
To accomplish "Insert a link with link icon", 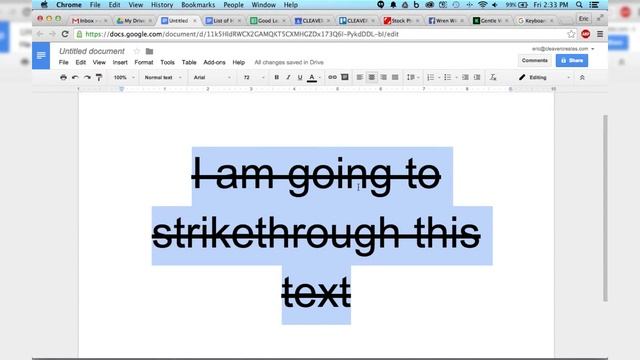I will coord(332,77).
